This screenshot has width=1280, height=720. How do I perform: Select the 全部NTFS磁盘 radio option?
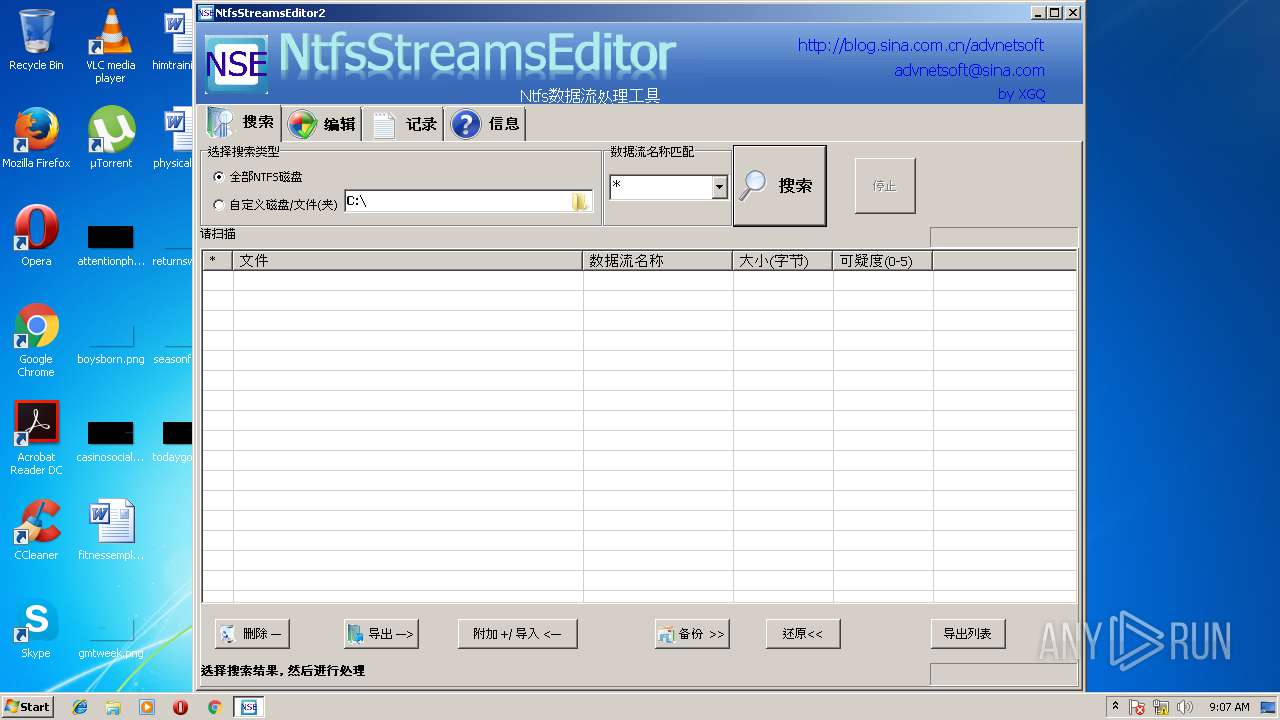(x=258, y=177)
